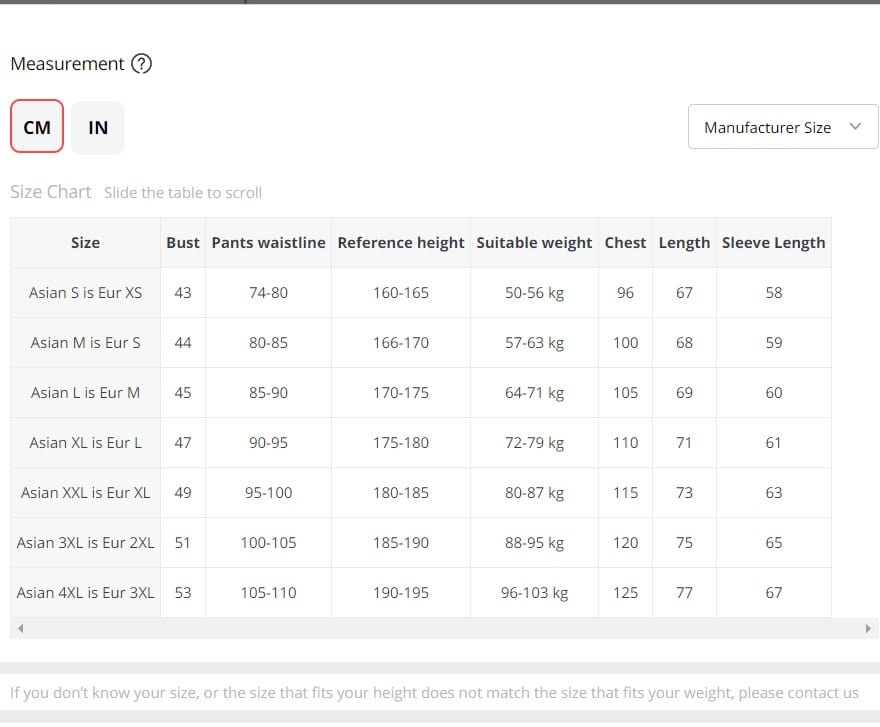This screenshot has width=880, height=727.
Task: Open the Manufacturer Size dropdown
Action: click(767, 127)
